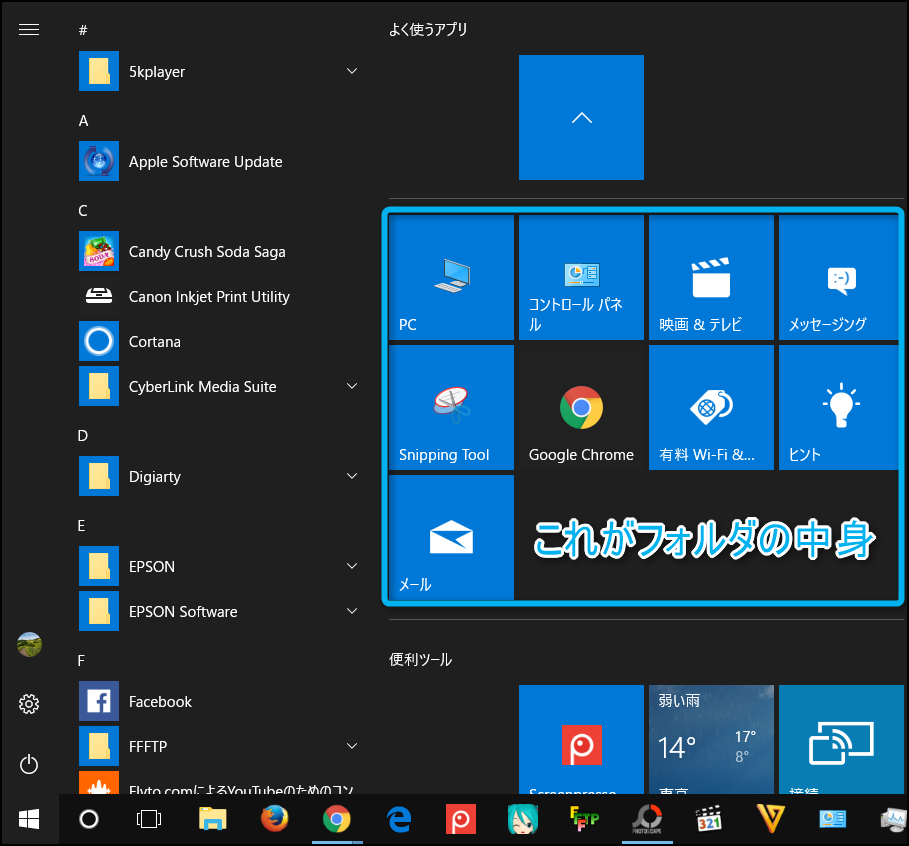
Task: Open Settings via gear icon
Action: click(29, 705)
